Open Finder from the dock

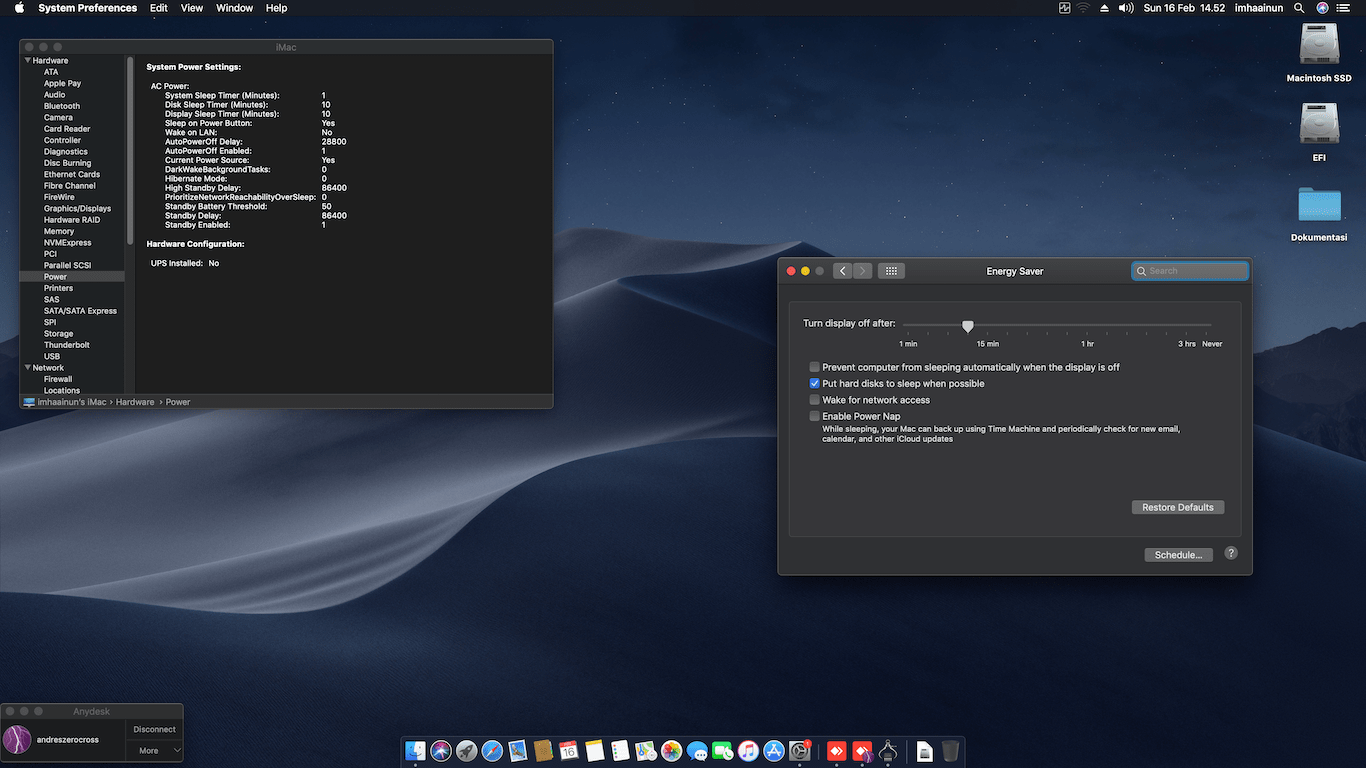pyautogui.click(x=416, y=751)
